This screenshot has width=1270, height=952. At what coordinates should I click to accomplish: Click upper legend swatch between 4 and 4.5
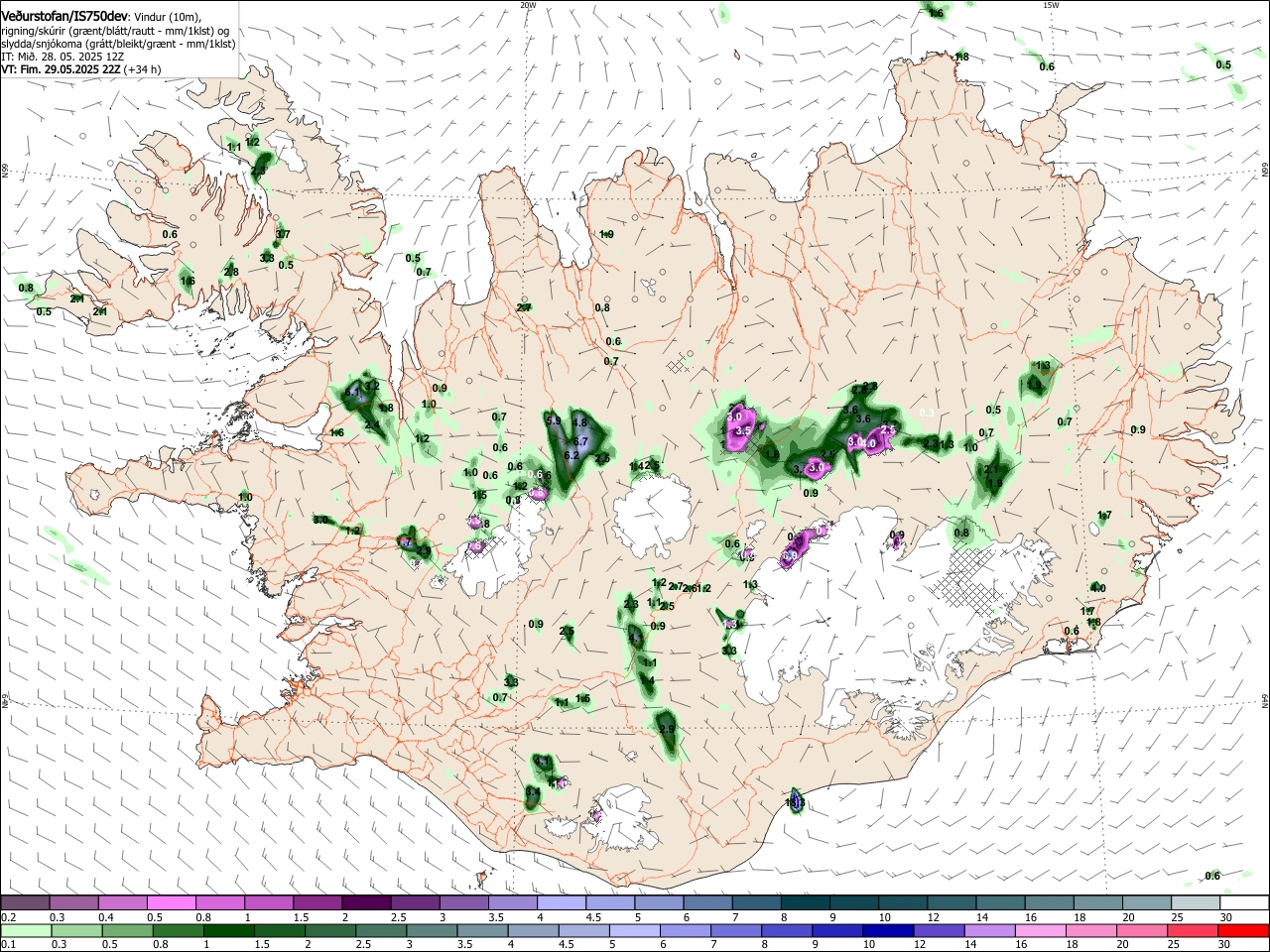coord(560,903)
